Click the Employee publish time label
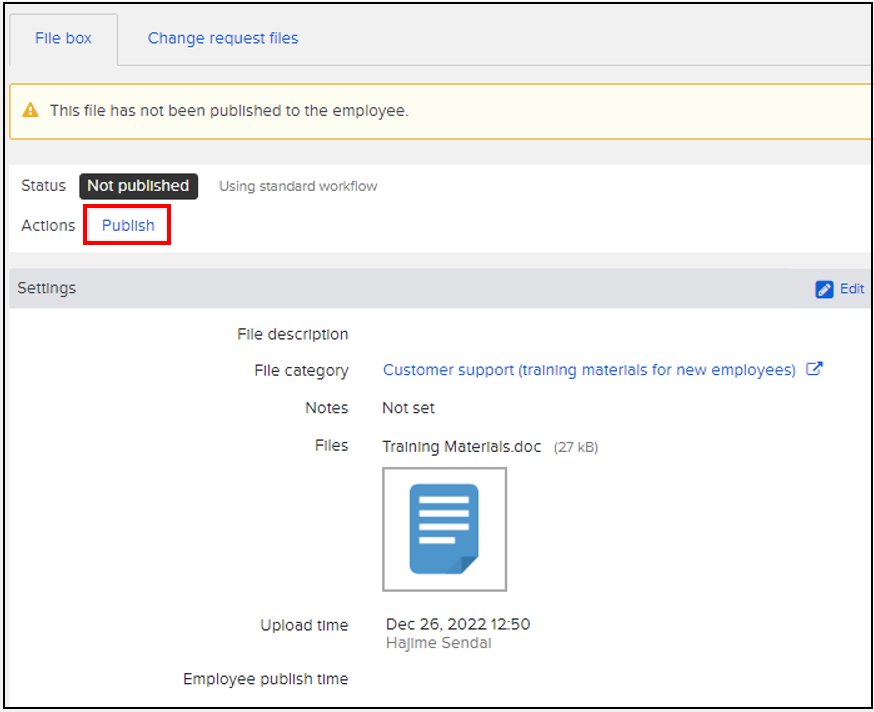 (265, 679)
